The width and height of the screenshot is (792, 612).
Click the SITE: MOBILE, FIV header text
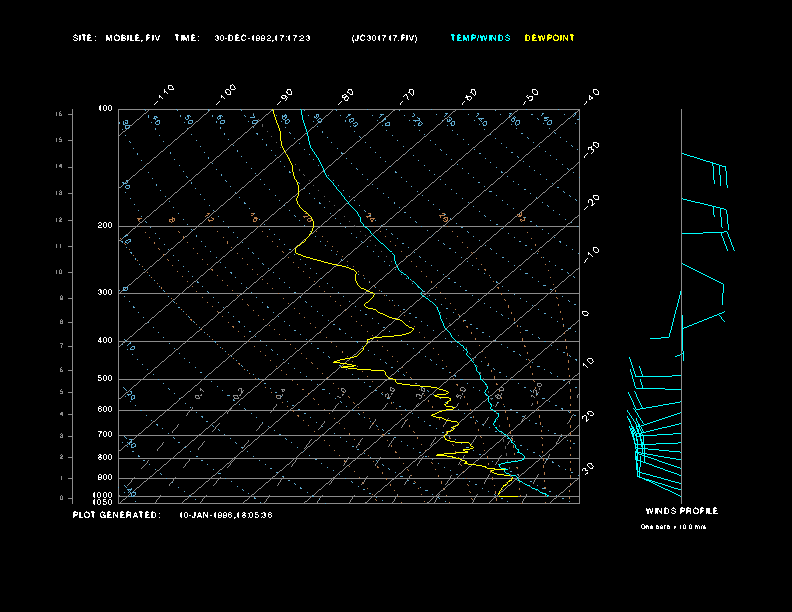coord(117,38)
